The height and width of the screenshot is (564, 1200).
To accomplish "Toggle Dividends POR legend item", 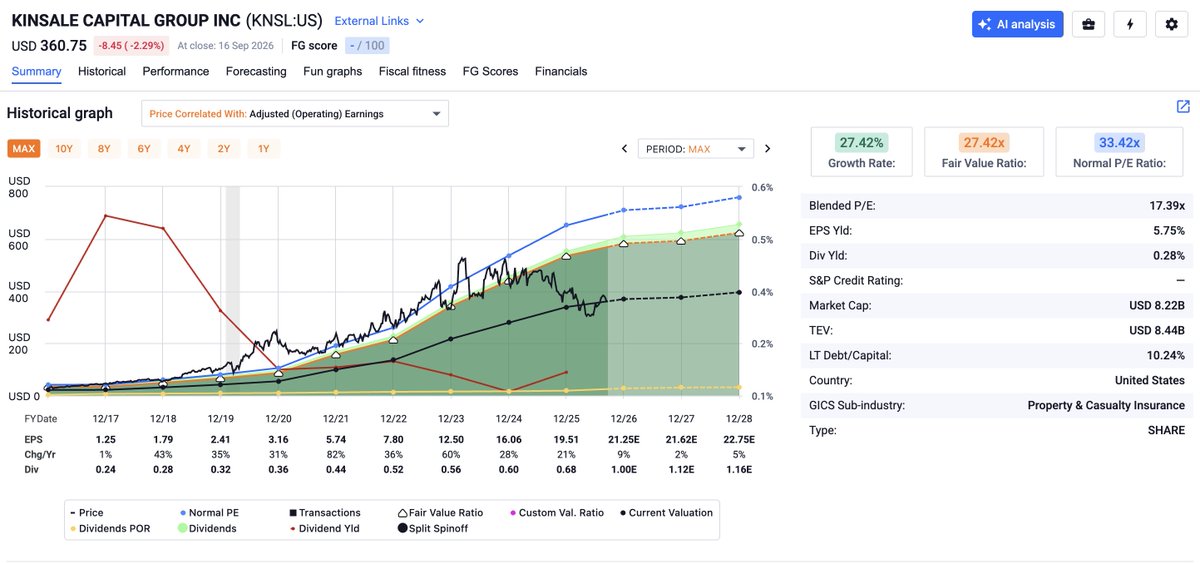I will click(x=110, y=528).
